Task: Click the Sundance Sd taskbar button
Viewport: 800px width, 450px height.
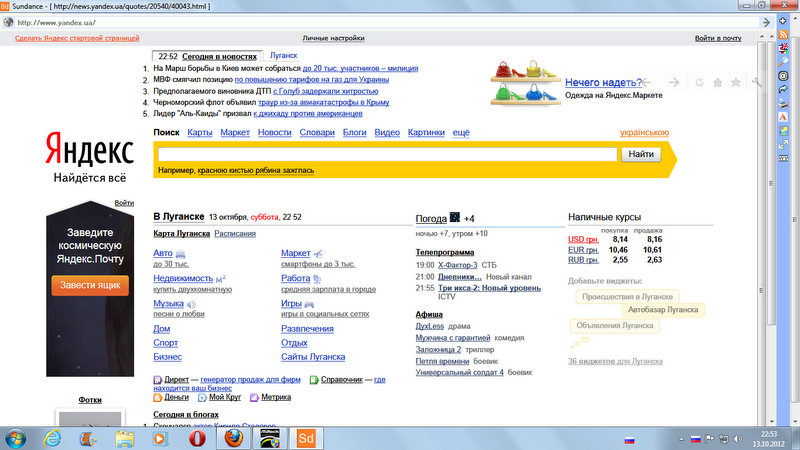Action: coord(306,438)
